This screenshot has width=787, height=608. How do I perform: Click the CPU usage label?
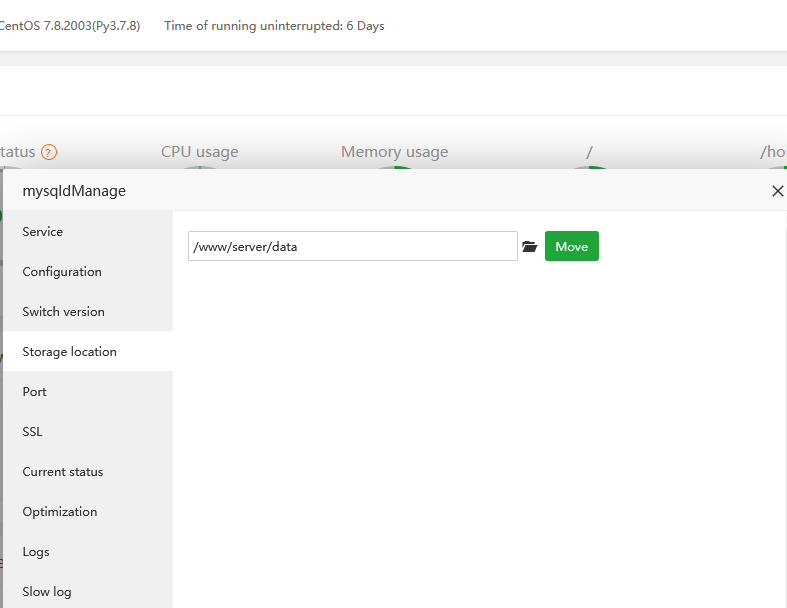point(200,152)
